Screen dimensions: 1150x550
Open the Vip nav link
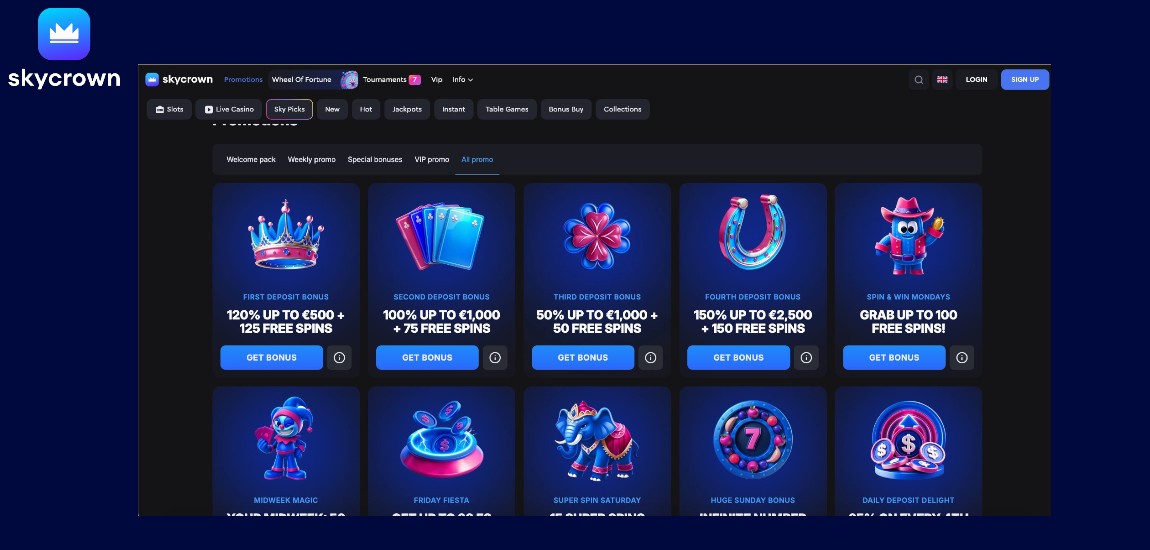436,80
